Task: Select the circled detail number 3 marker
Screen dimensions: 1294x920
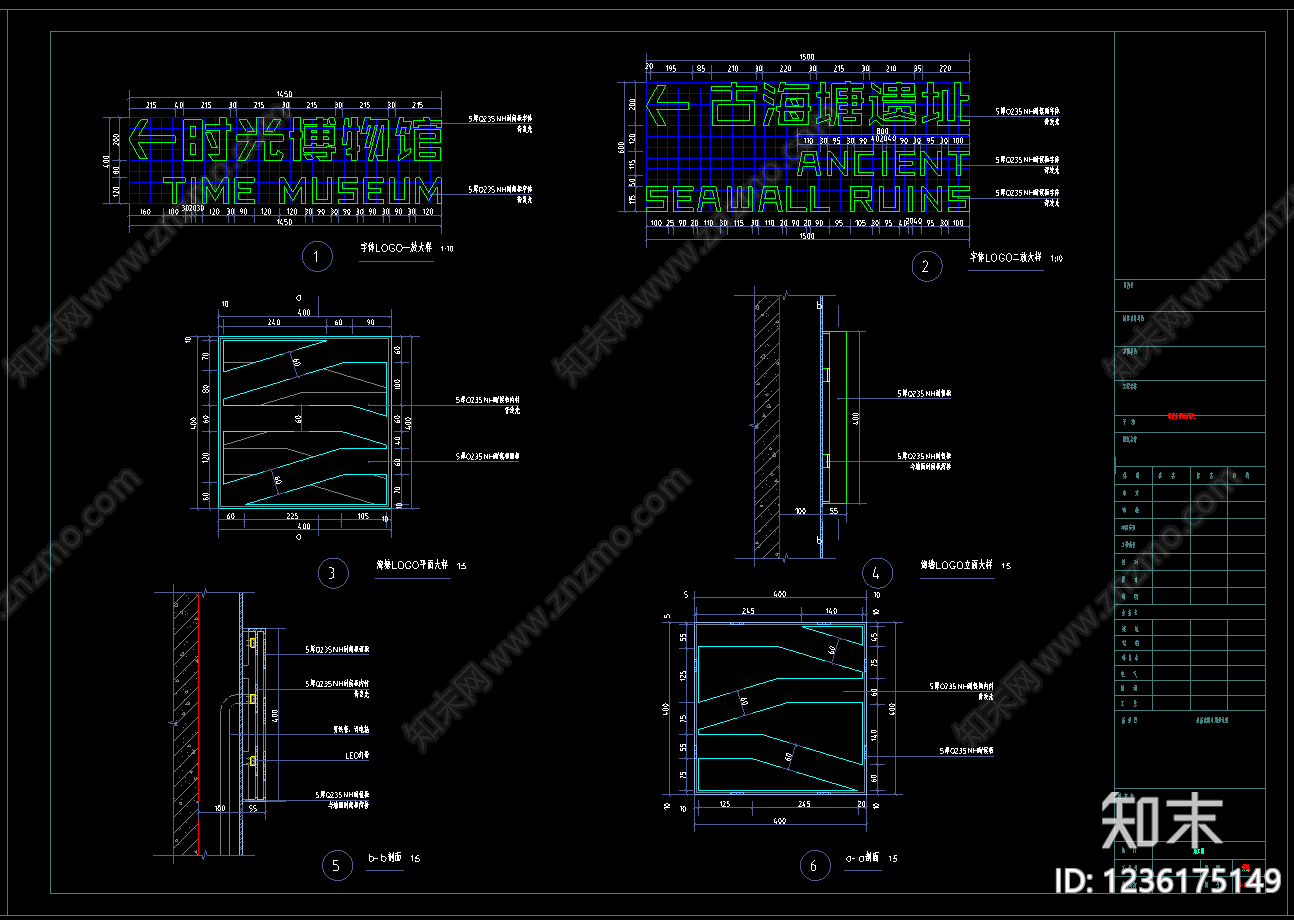Action: [x=332, y=573]
